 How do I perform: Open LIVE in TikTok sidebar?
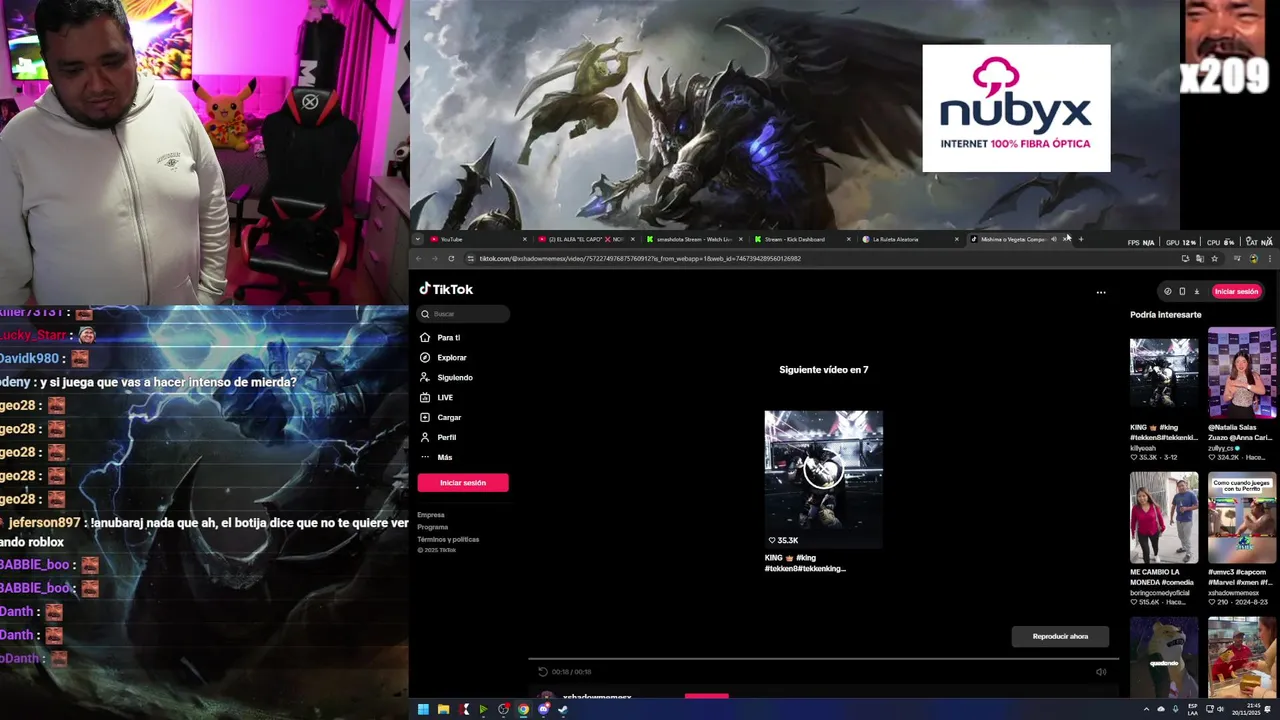tap(437, 398)
